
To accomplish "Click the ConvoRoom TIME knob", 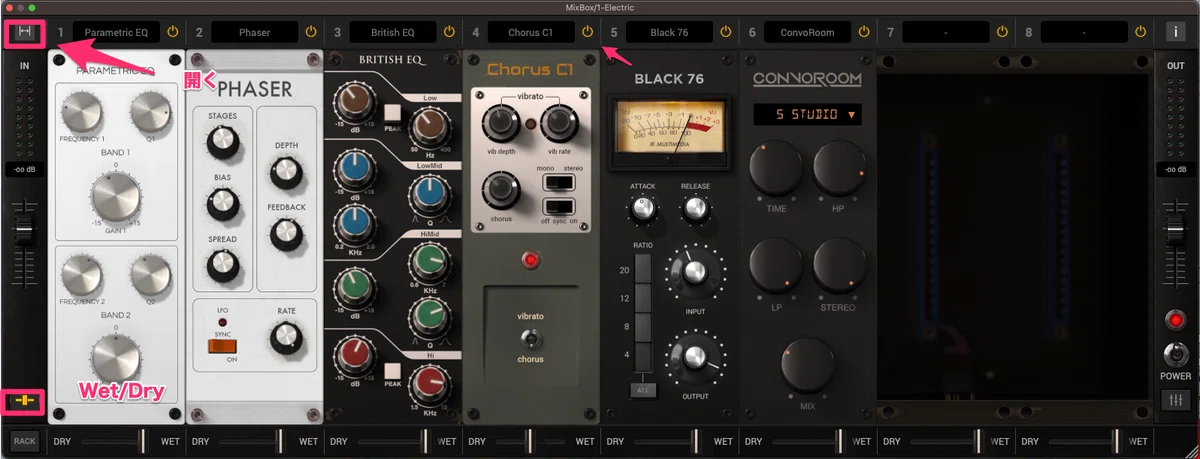I will coord(777,169).
